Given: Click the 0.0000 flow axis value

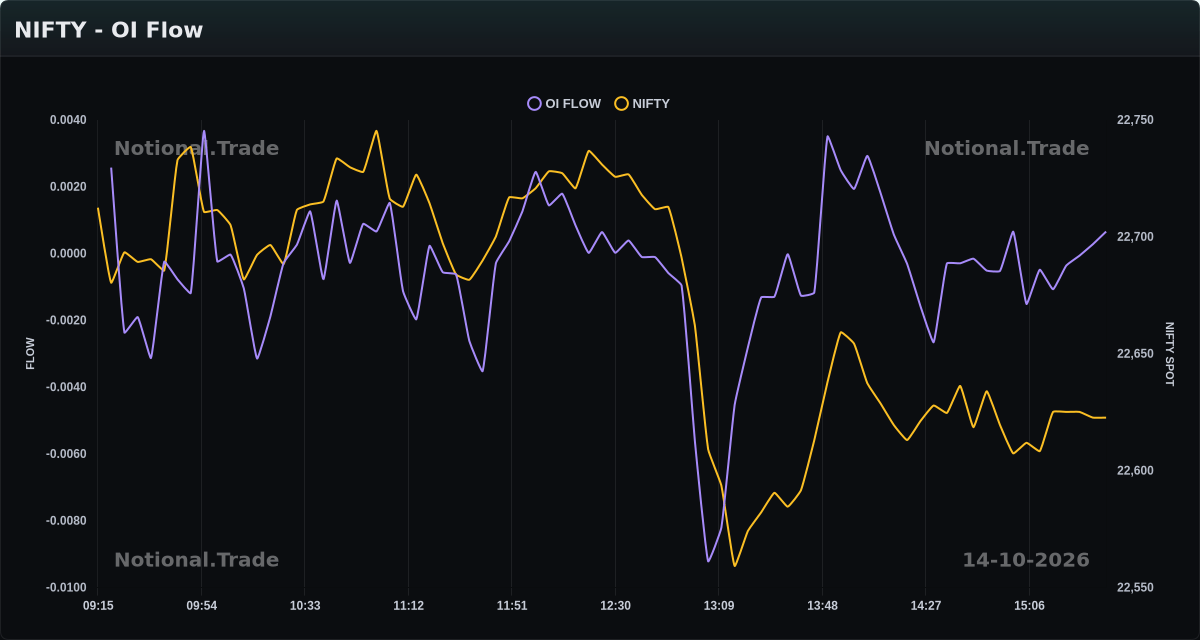Looking at the screenshot, I should [x=68, y=254].
